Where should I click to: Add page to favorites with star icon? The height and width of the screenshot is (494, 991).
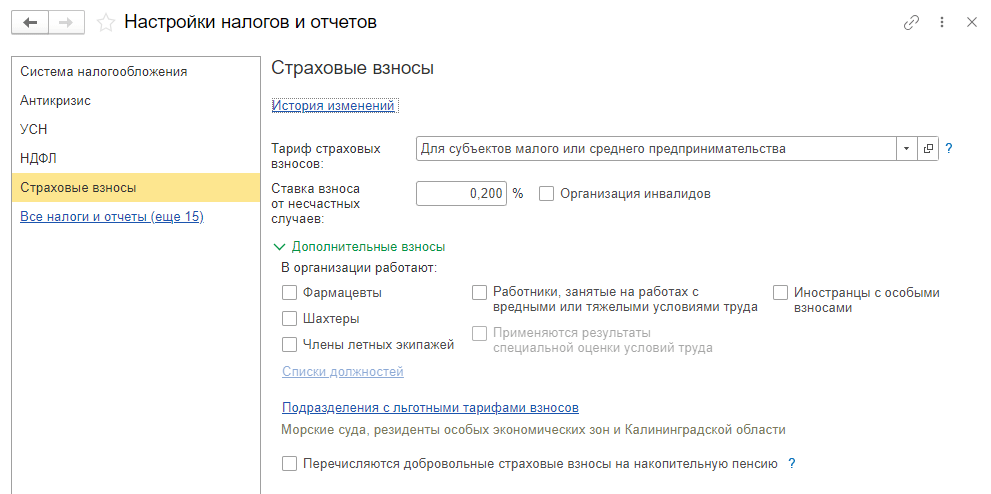106,22
